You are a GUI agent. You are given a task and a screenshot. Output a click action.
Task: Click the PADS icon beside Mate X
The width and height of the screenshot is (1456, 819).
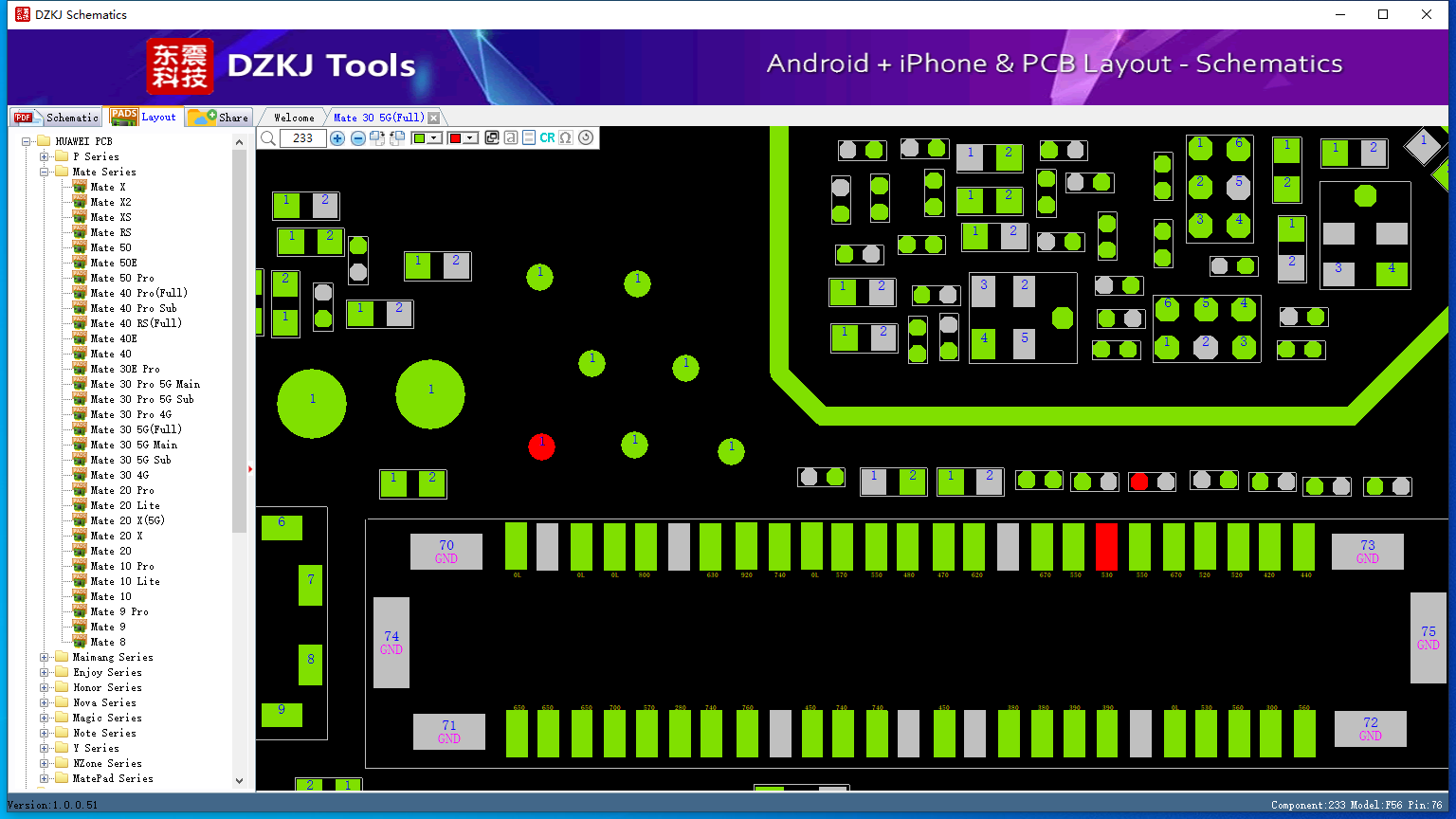click(80, 187)
